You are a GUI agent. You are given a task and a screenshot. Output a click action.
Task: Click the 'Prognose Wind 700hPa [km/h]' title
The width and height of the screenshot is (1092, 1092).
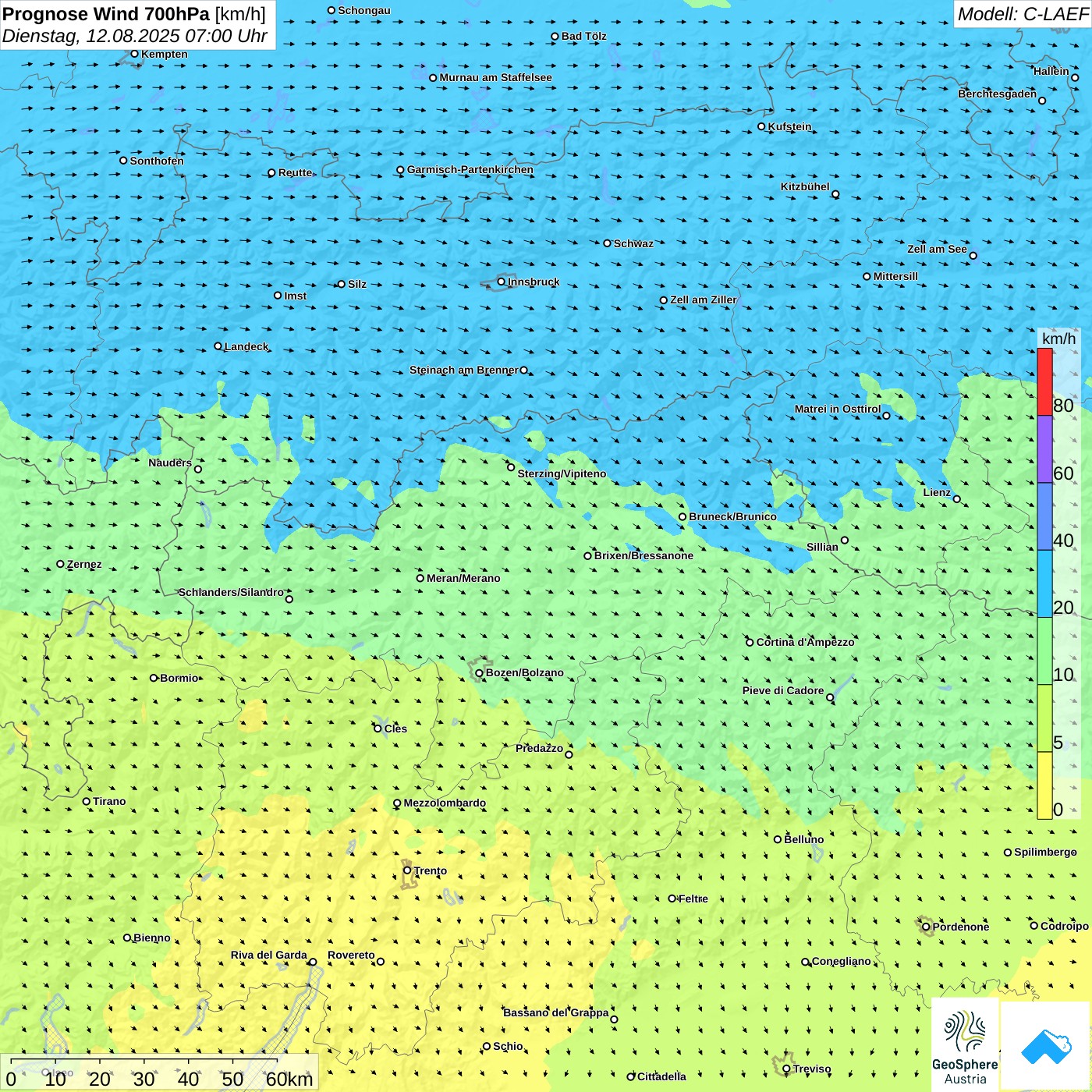(x=134, y=14)
